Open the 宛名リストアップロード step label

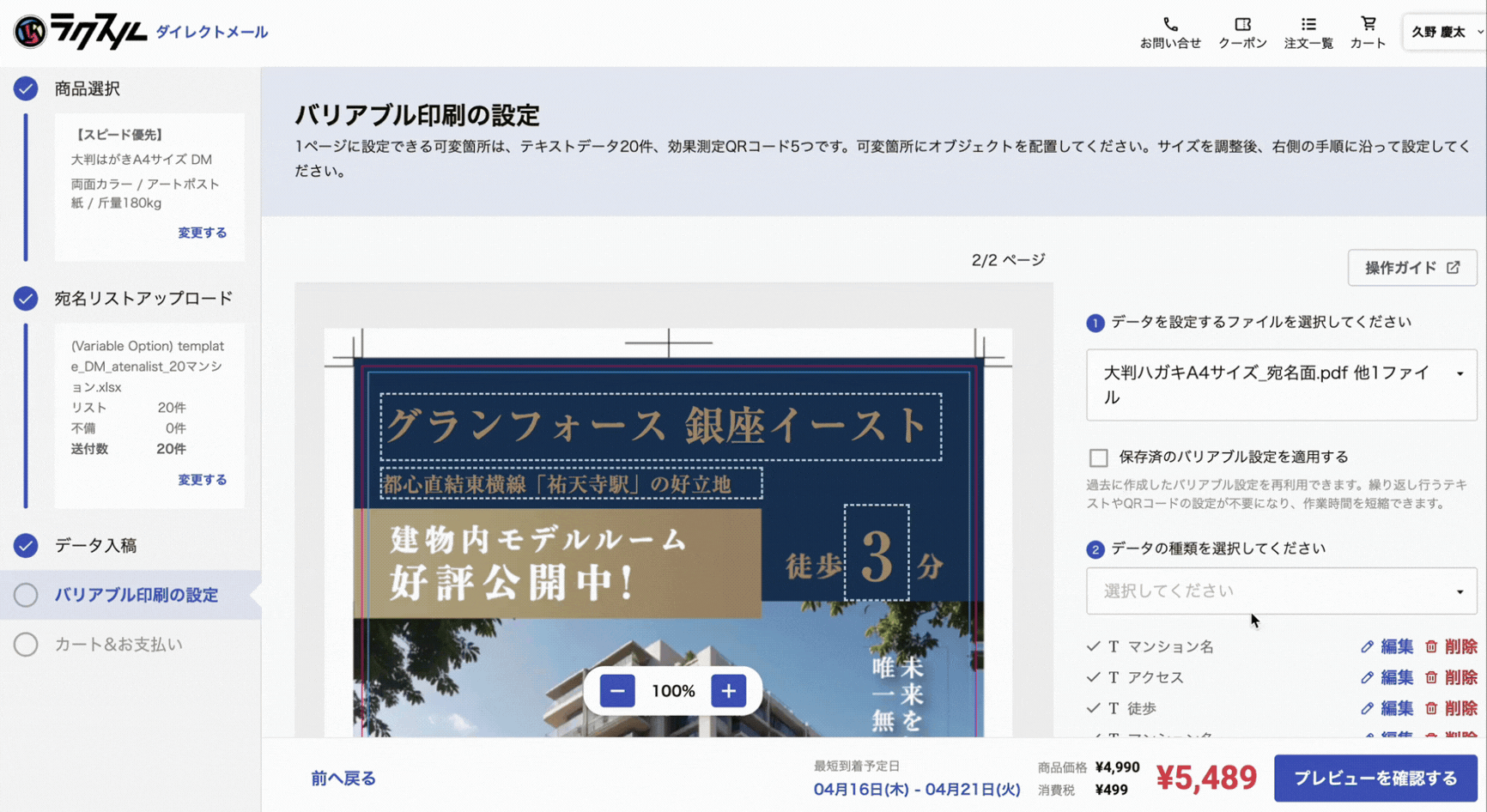(x=143, y=298)
